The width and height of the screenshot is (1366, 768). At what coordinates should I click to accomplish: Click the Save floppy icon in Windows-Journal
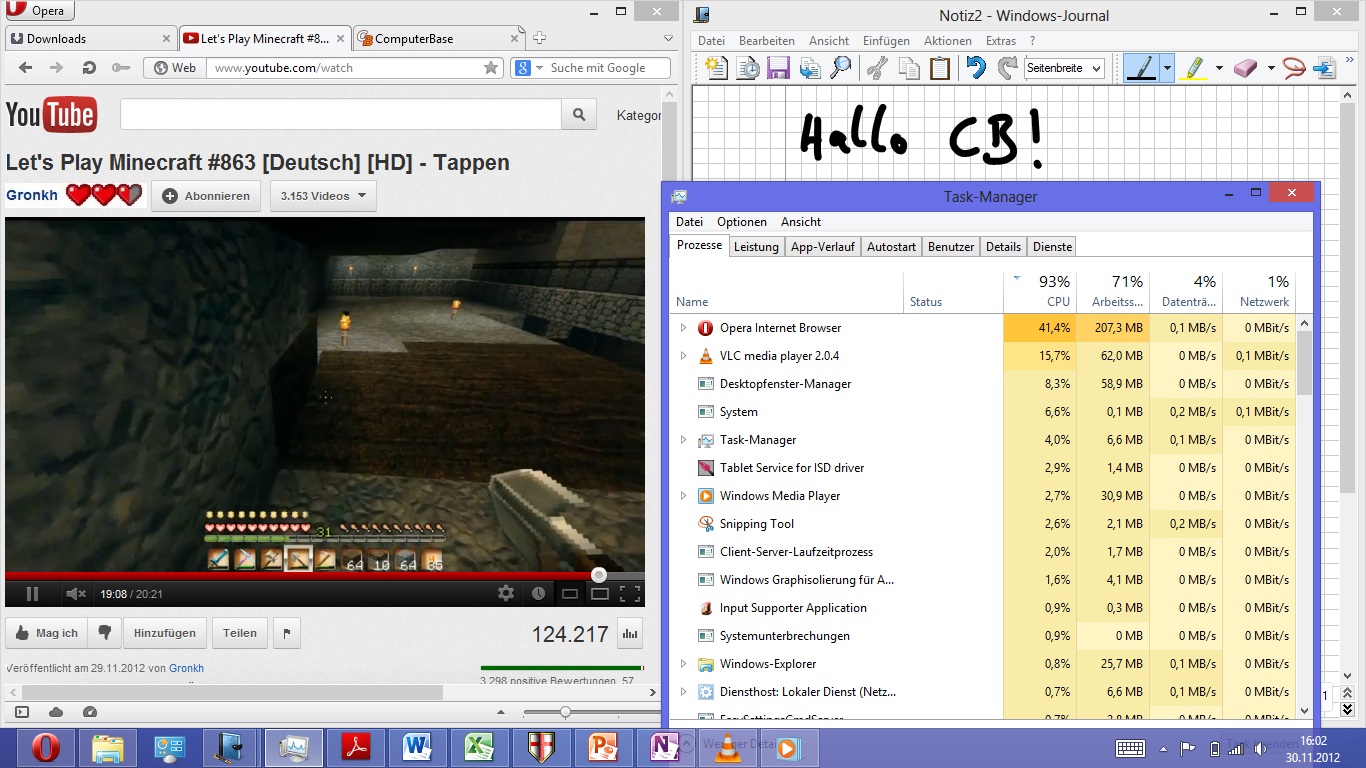(778, 68)
